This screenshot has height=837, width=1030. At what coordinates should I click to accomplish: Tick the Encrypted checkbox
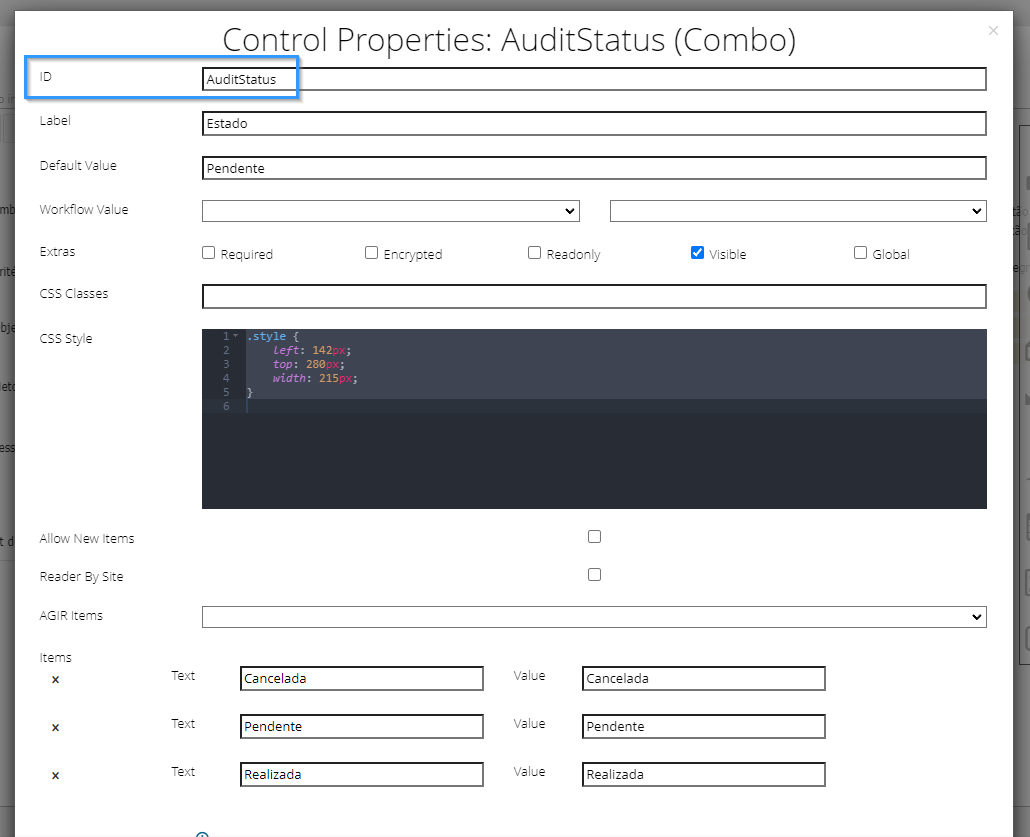pyautogui.click(x=371, y=253)
